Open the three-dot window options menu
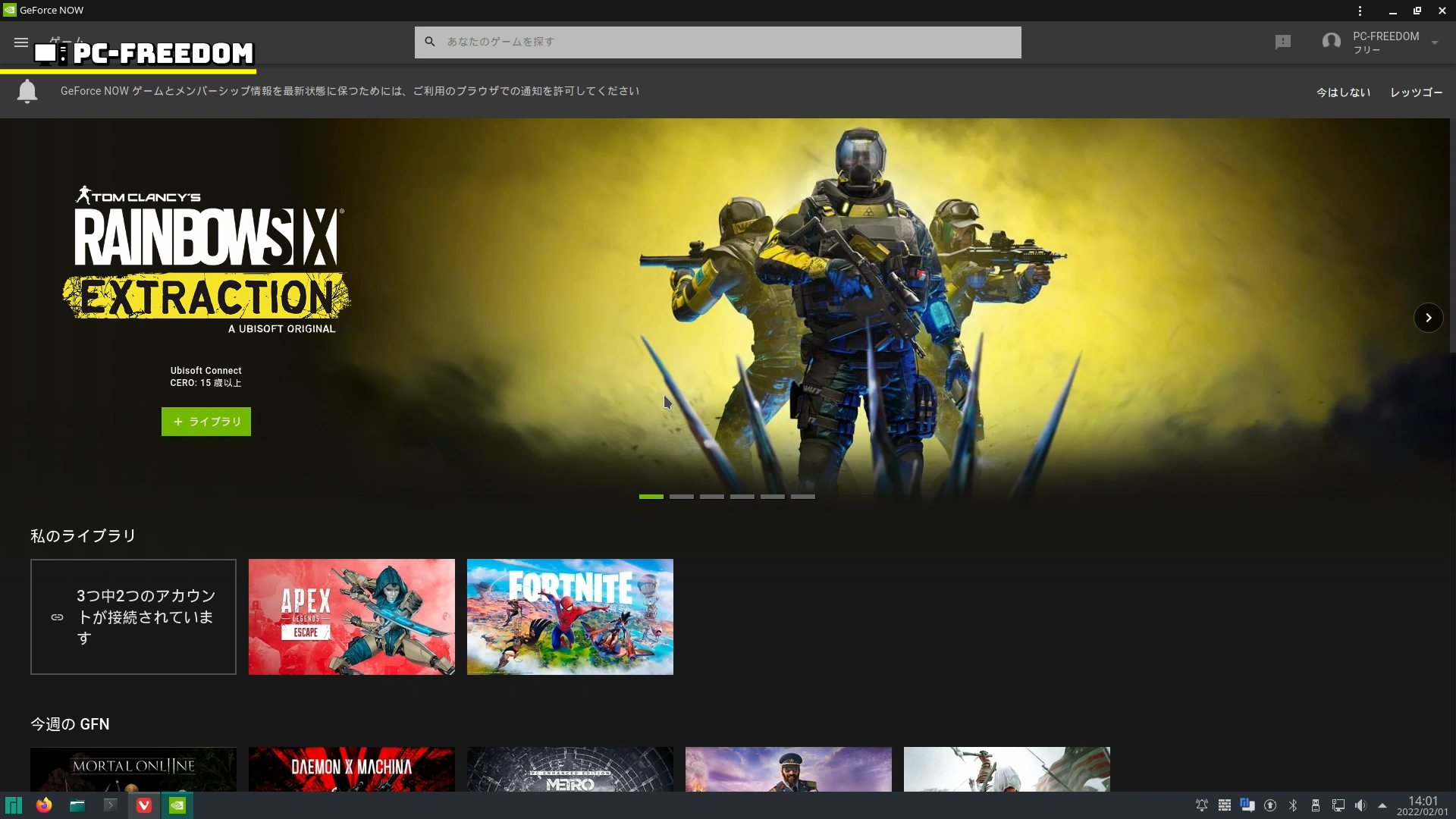The height and width of the screenshot is (819, 1456). click(x=1360, y=11)
